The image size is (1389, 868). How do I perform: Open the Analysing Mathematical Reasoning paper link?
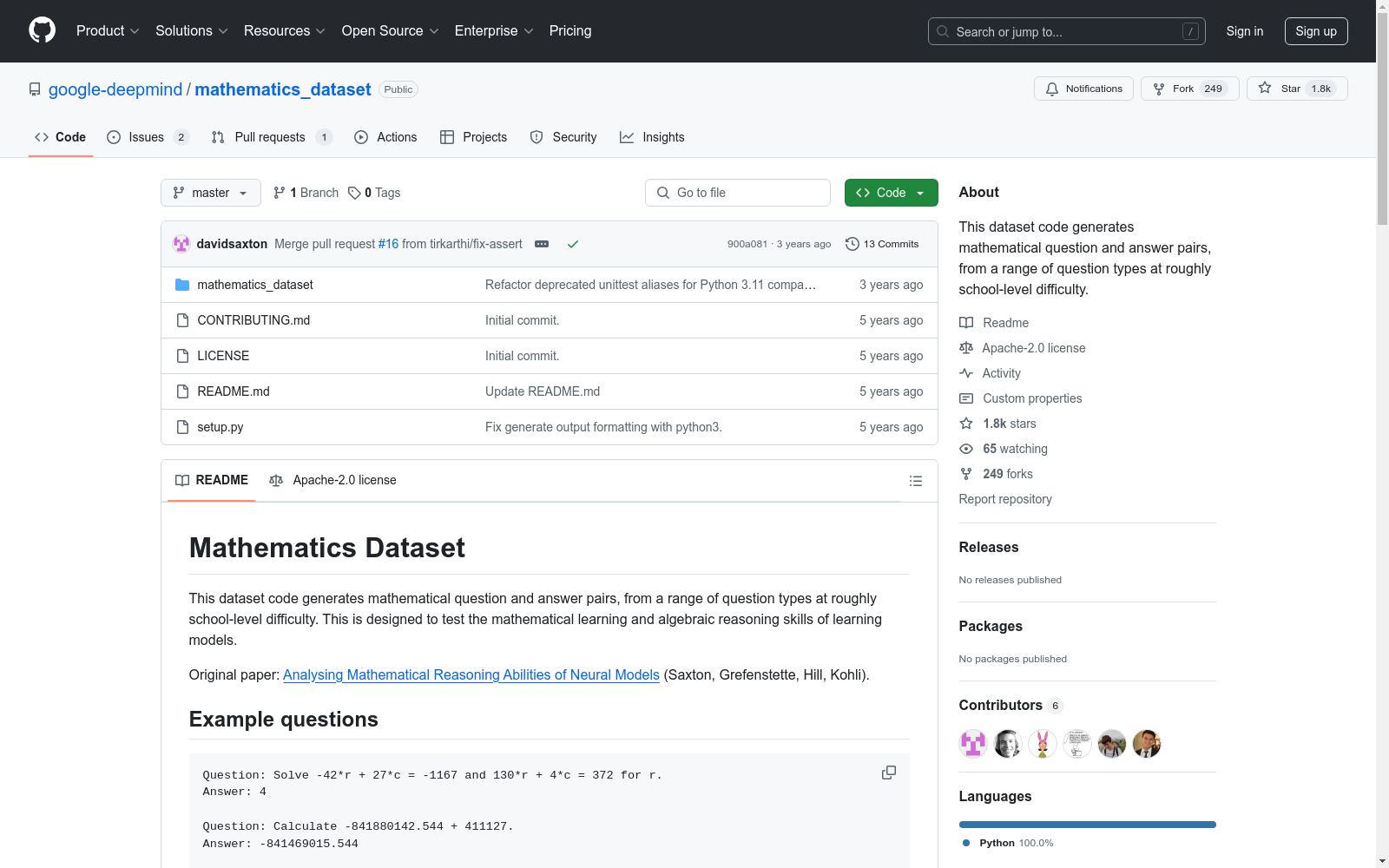pyautogui.click(x=471, y=674)
